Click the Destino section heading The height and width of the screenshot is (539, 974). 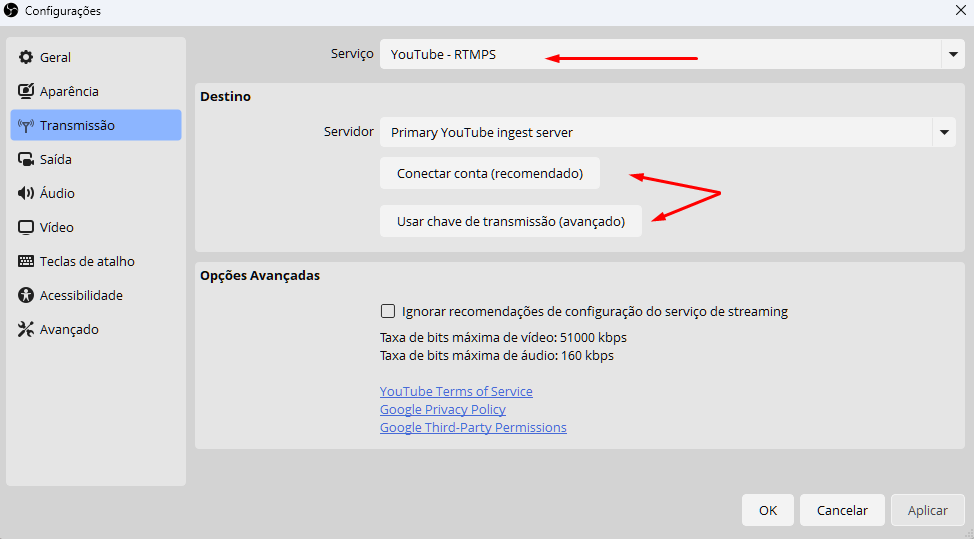pos(225,97)
